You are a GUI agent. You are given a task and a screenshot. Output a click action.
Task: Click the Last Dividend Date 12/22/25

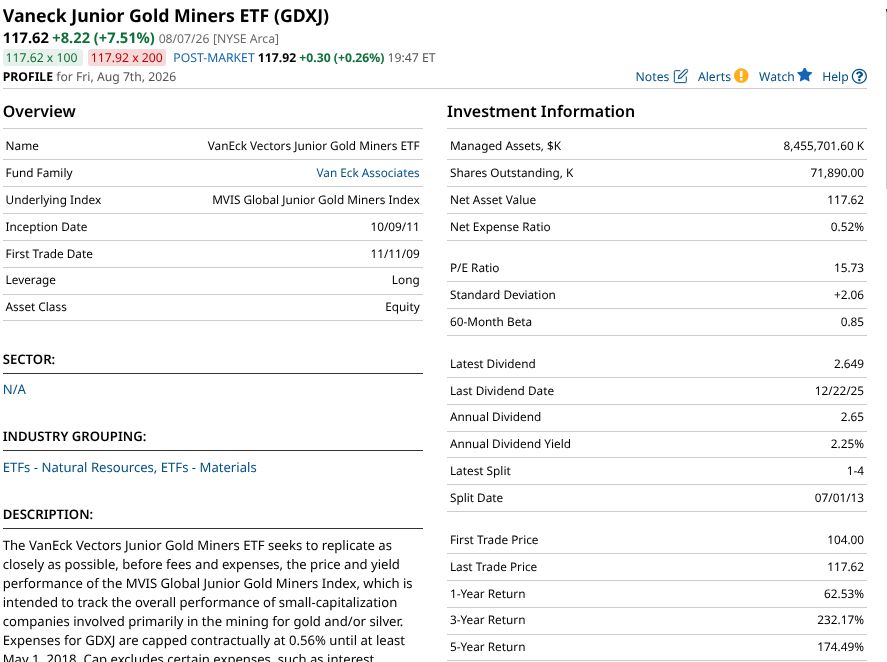[x=839, y=391]
